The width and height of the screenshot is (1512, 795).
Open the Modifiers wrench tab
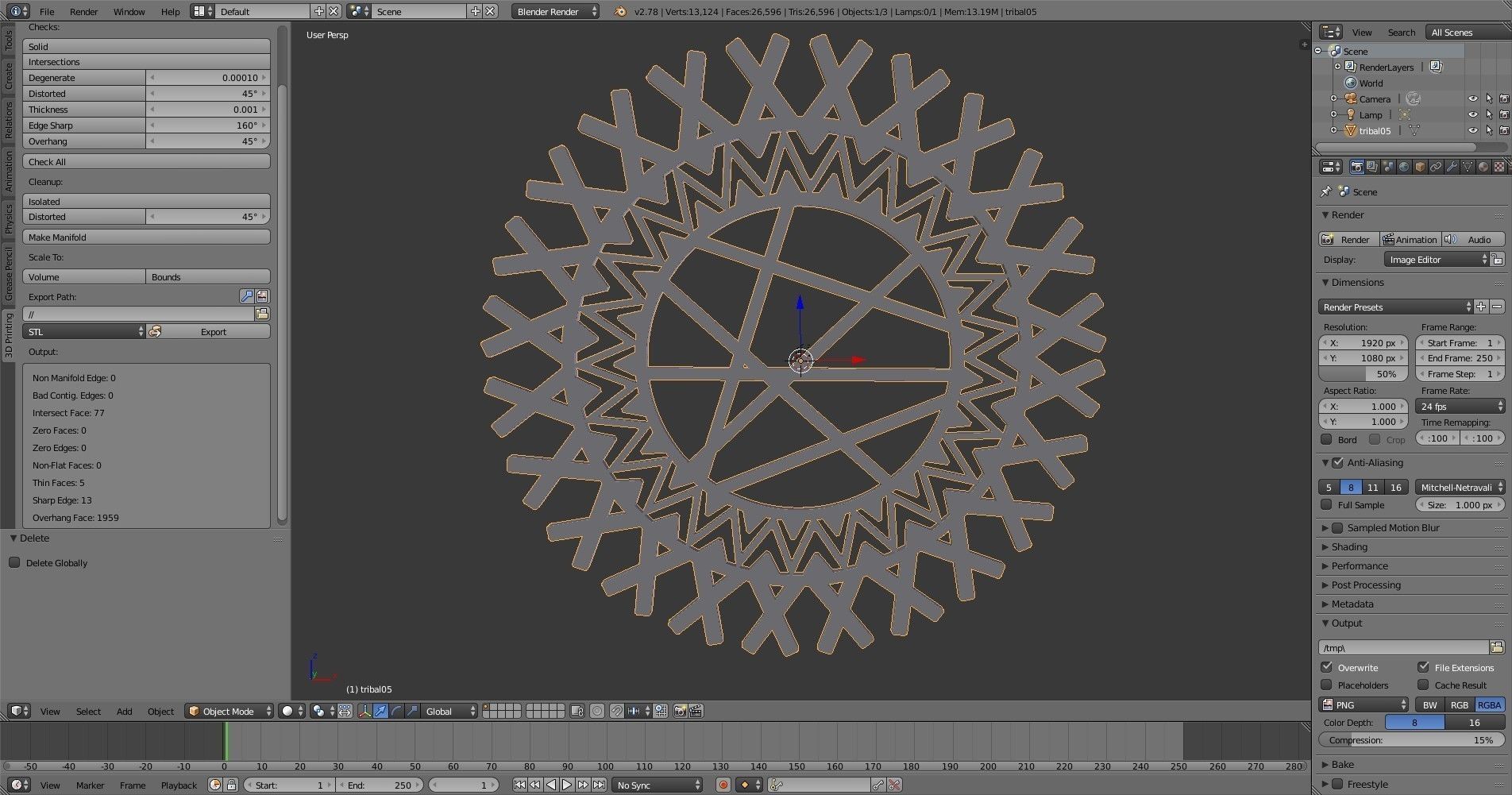pyautogui.click(x=1452, y=167)
